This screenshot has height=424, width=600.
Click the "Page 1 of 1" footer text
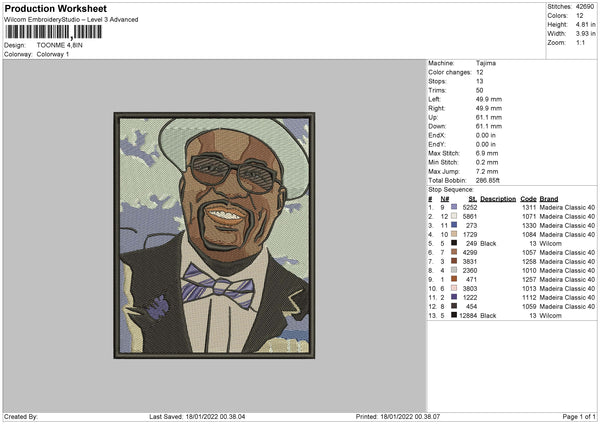[579, 416]
